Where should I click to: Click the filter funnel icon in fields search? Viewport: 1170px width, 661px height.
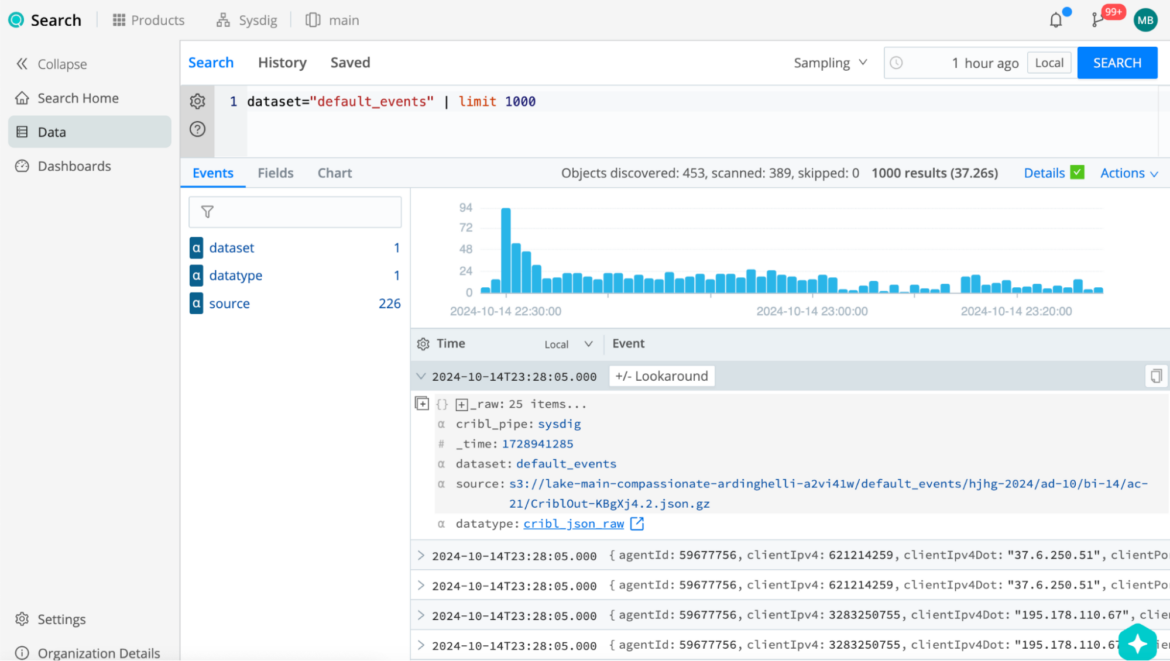(207, 212)
